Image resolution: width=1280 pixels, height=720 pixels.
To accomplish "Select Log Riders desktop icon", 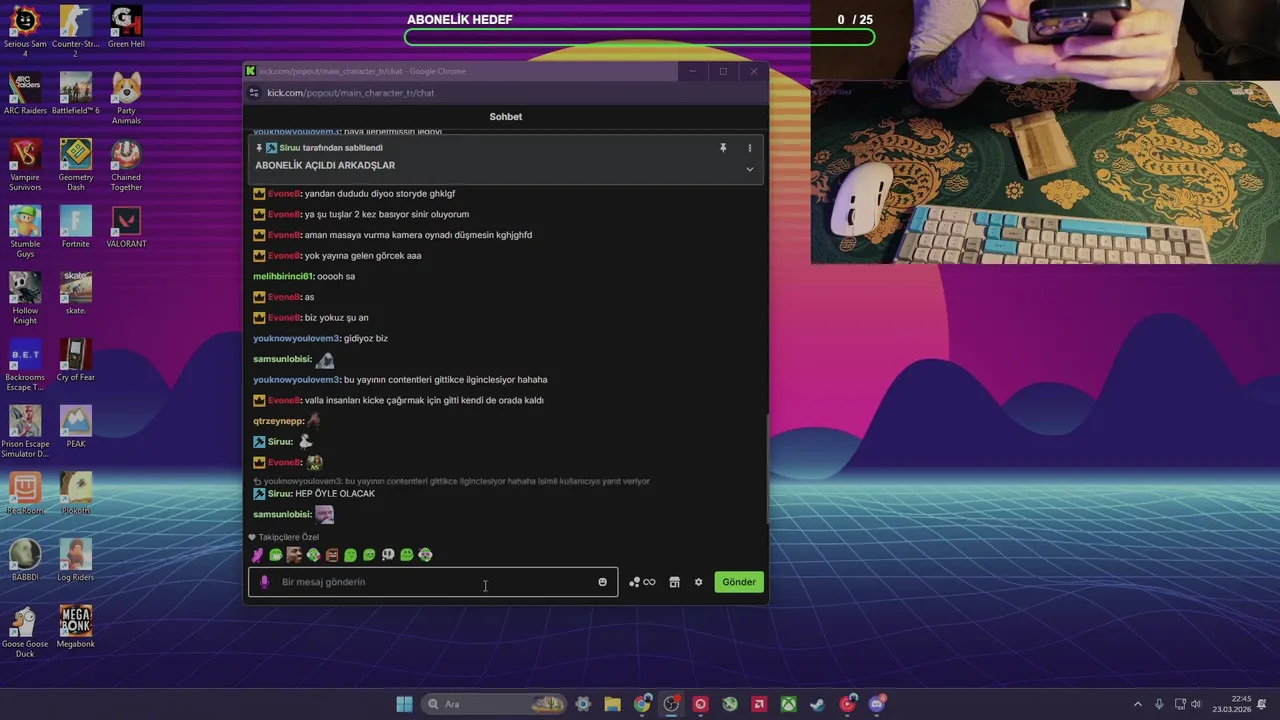I will click(76, 560).
